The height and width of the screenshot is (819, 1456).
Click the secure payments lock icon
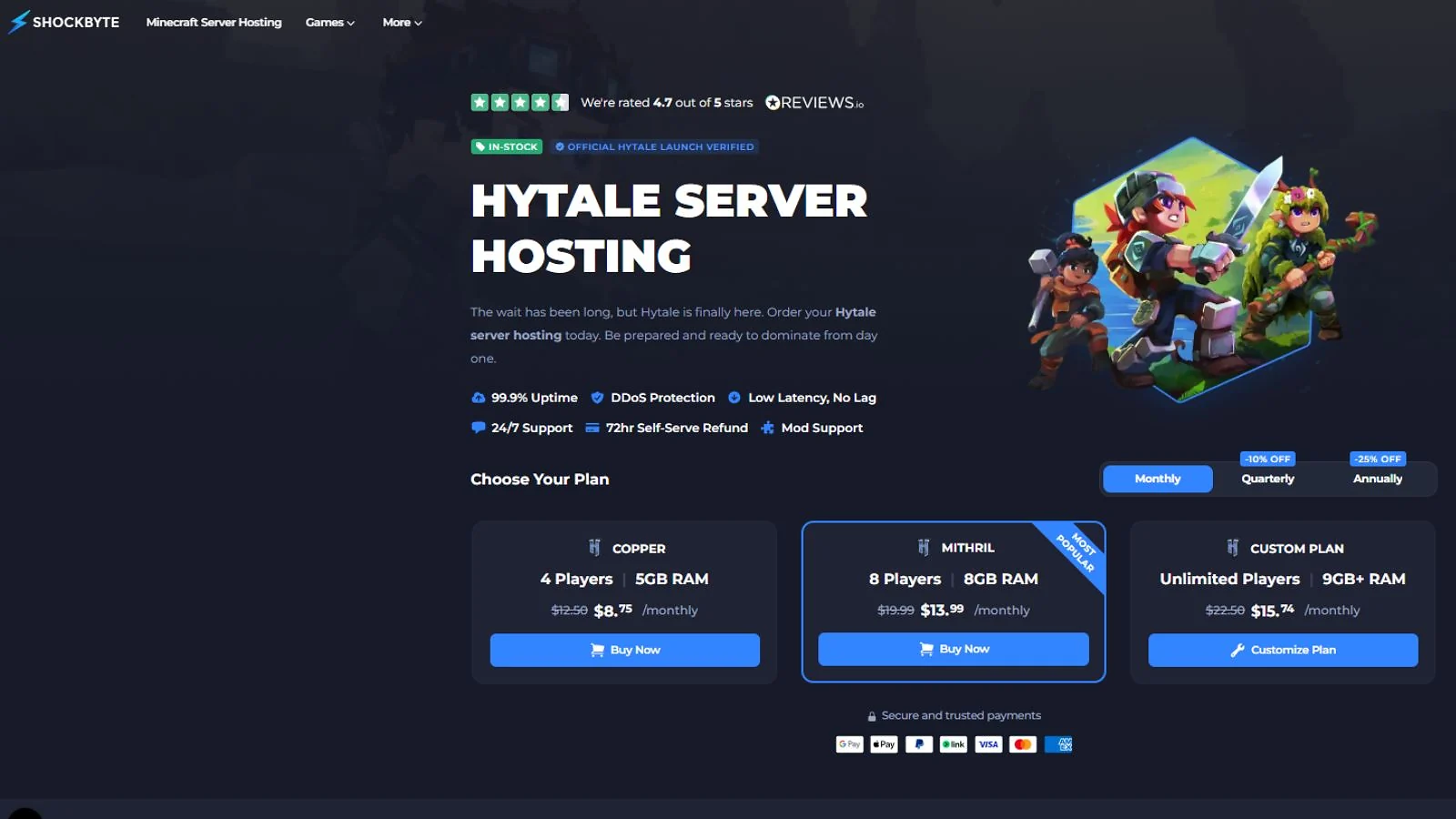coord(872,716)
